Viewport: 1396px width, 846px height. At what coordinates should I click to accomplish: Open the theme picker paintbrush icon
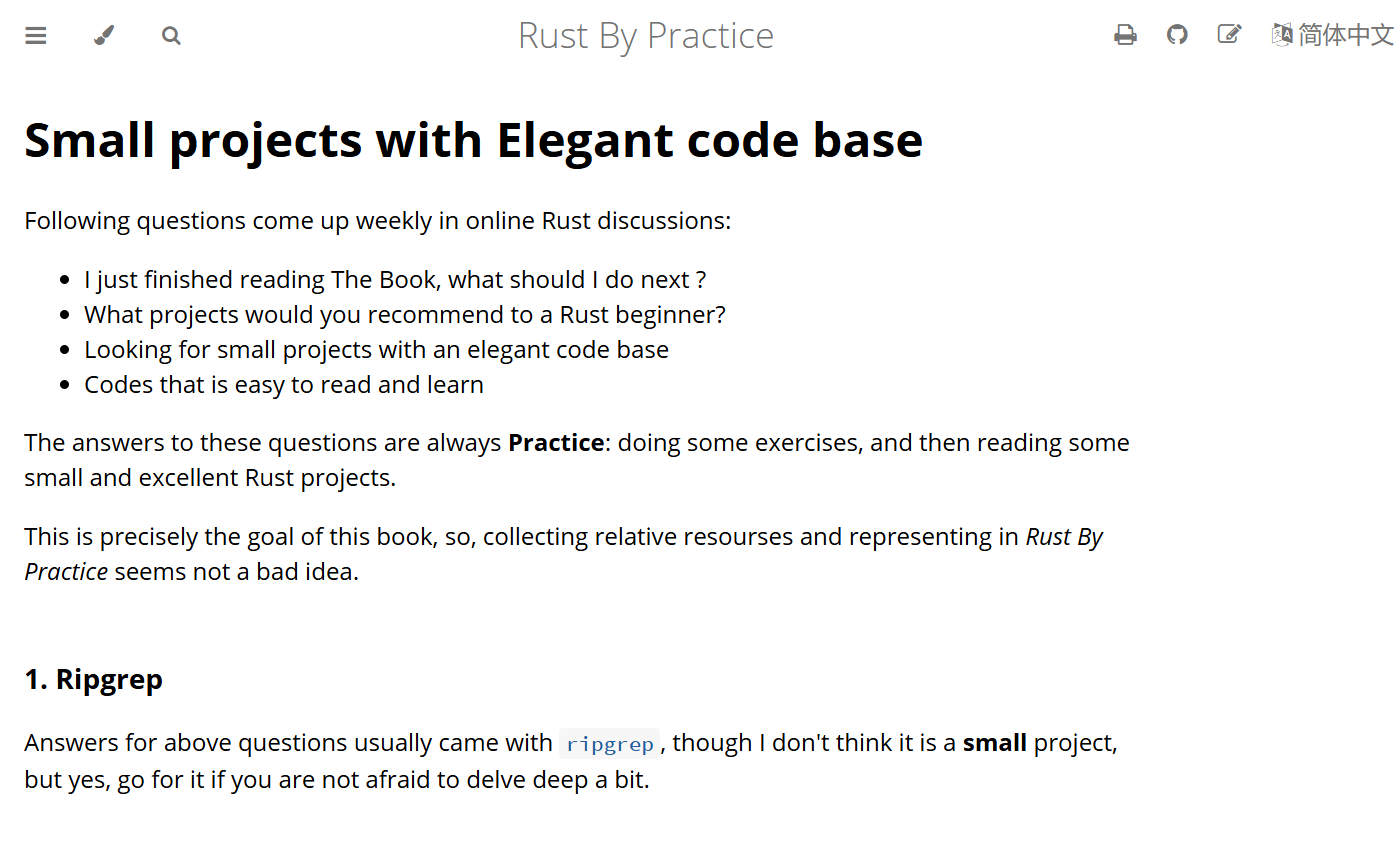point(104,36)
